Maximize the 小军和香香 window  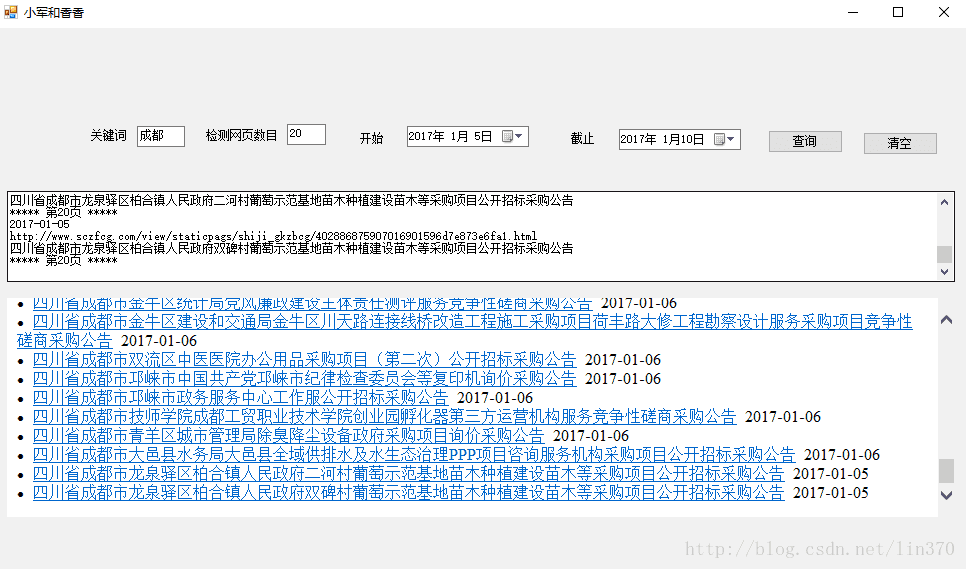click(x=898, y=12)
